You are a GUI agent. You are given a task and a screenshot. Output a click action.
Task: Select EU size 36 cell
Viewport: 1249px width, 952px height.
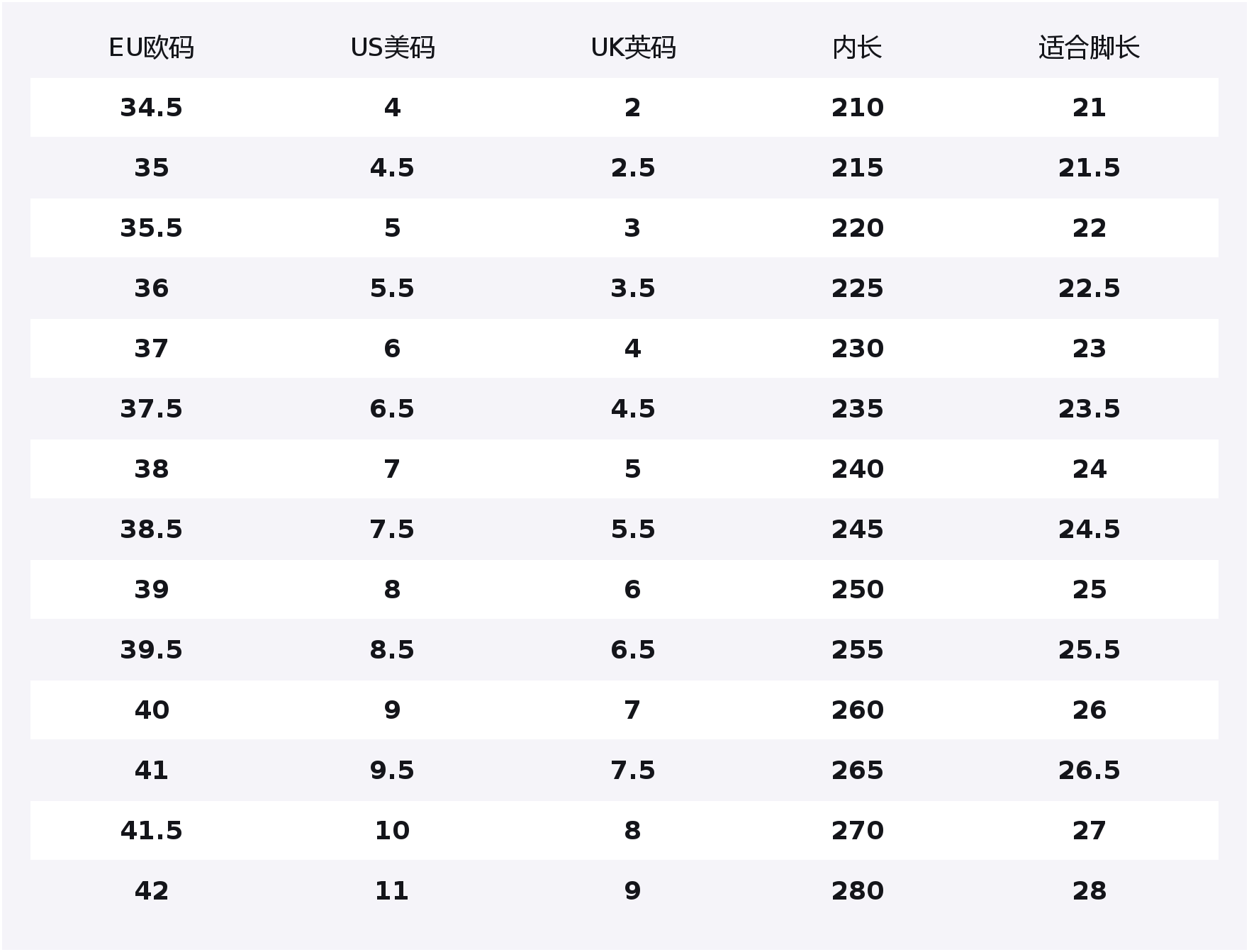(x=151, y=289)
